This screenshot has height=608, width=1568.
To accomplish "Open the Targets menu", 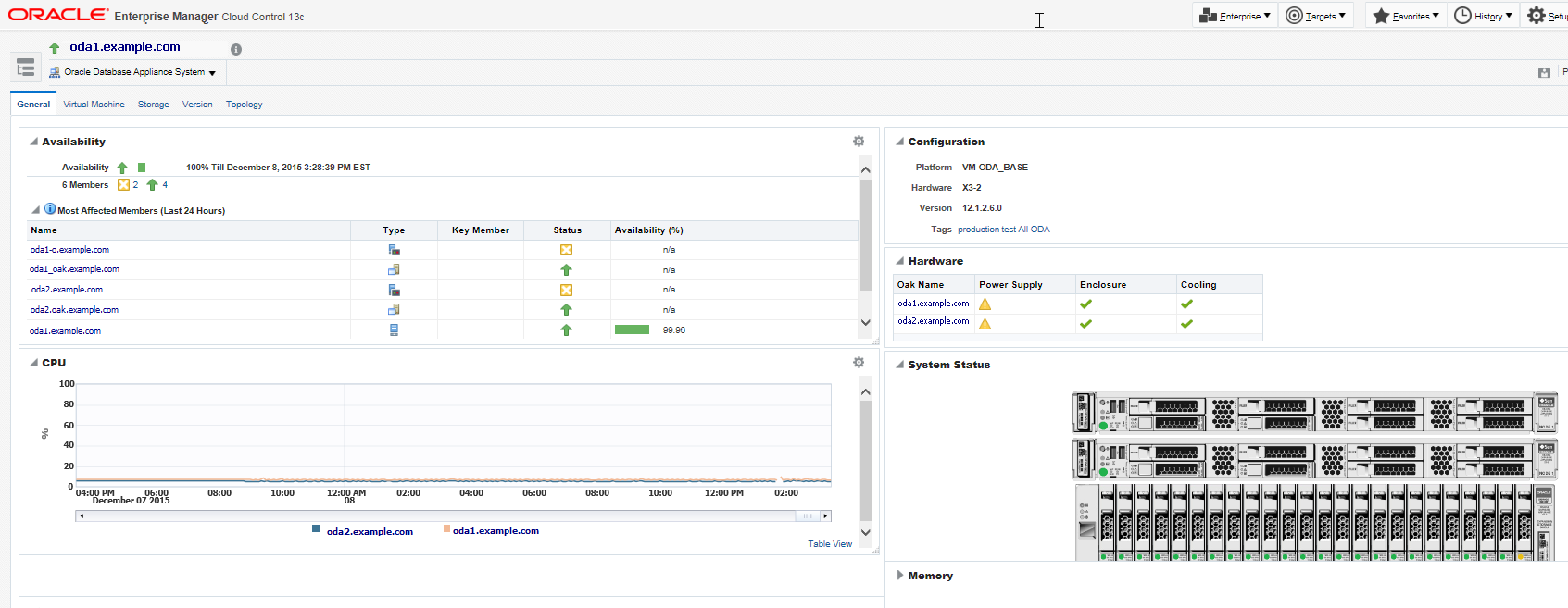I will 1315,16.
